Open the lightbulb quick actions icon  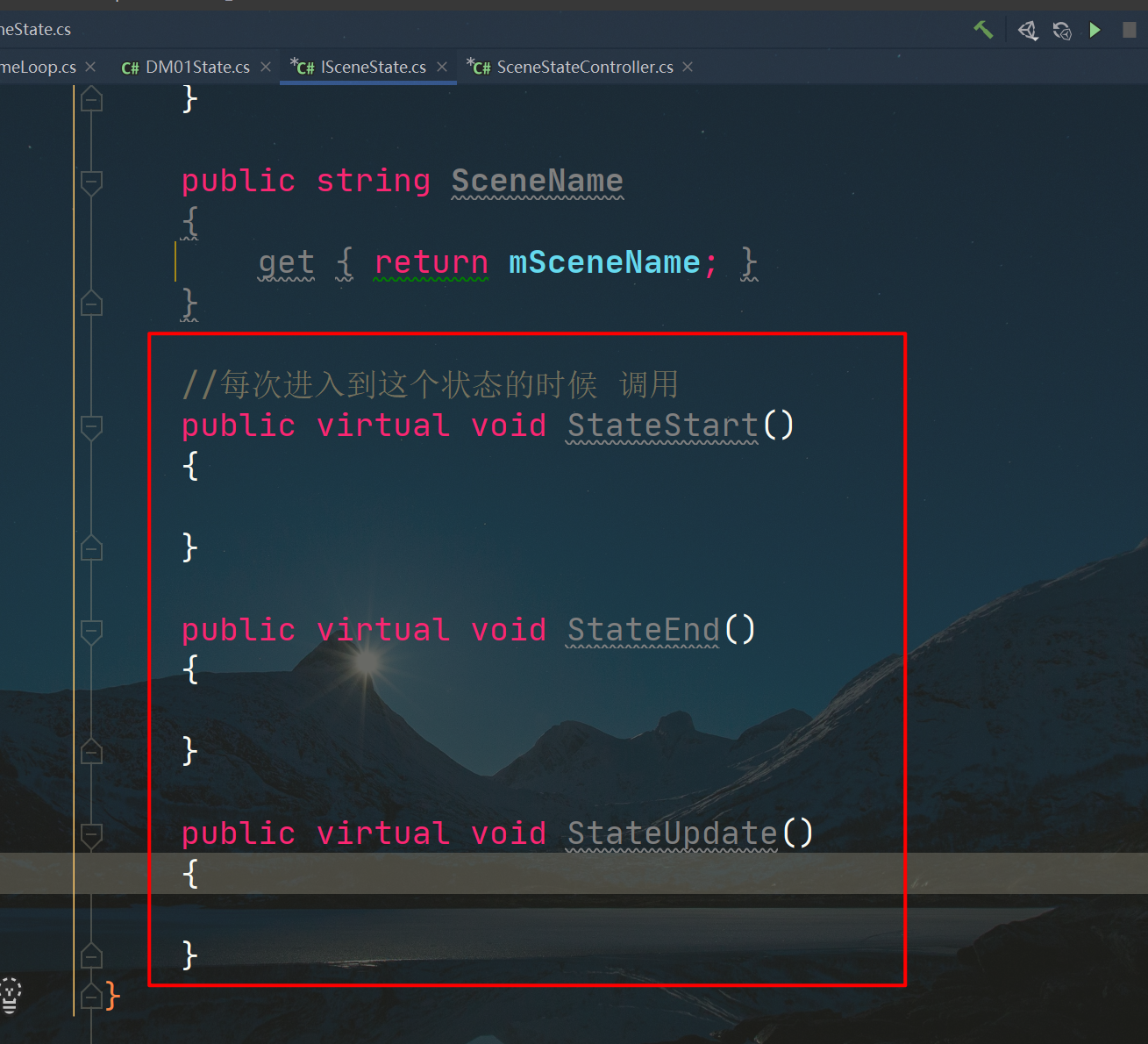[x=11, y=995]
